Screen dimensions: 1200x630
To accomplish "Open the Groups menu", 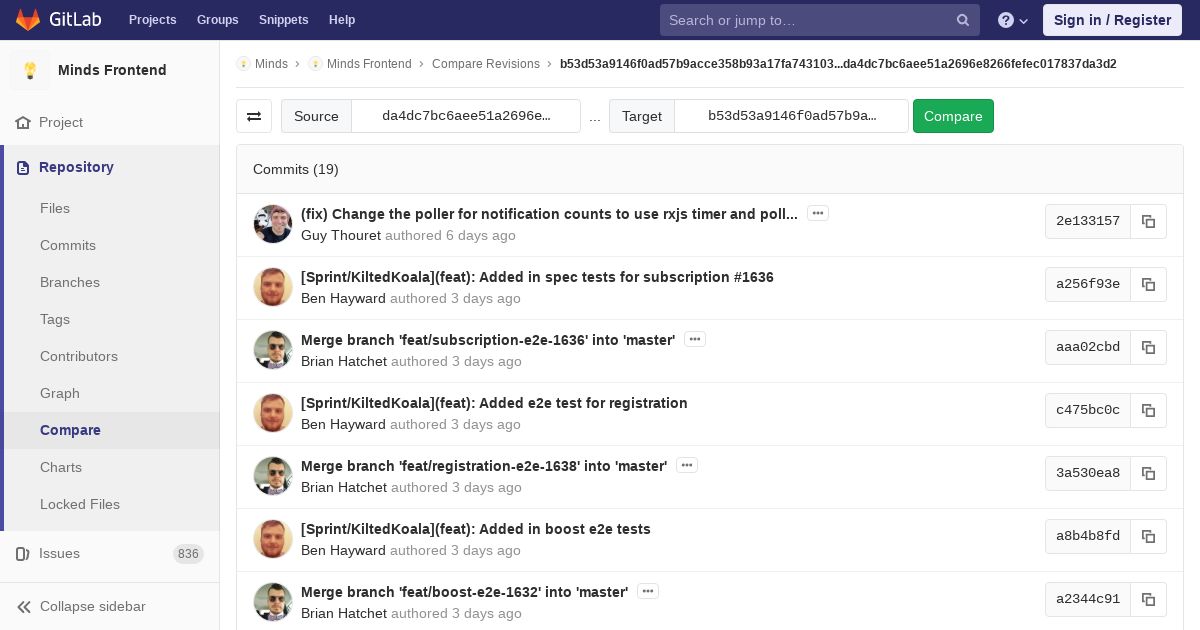I will pyautogui.click(x=218, y=20).
